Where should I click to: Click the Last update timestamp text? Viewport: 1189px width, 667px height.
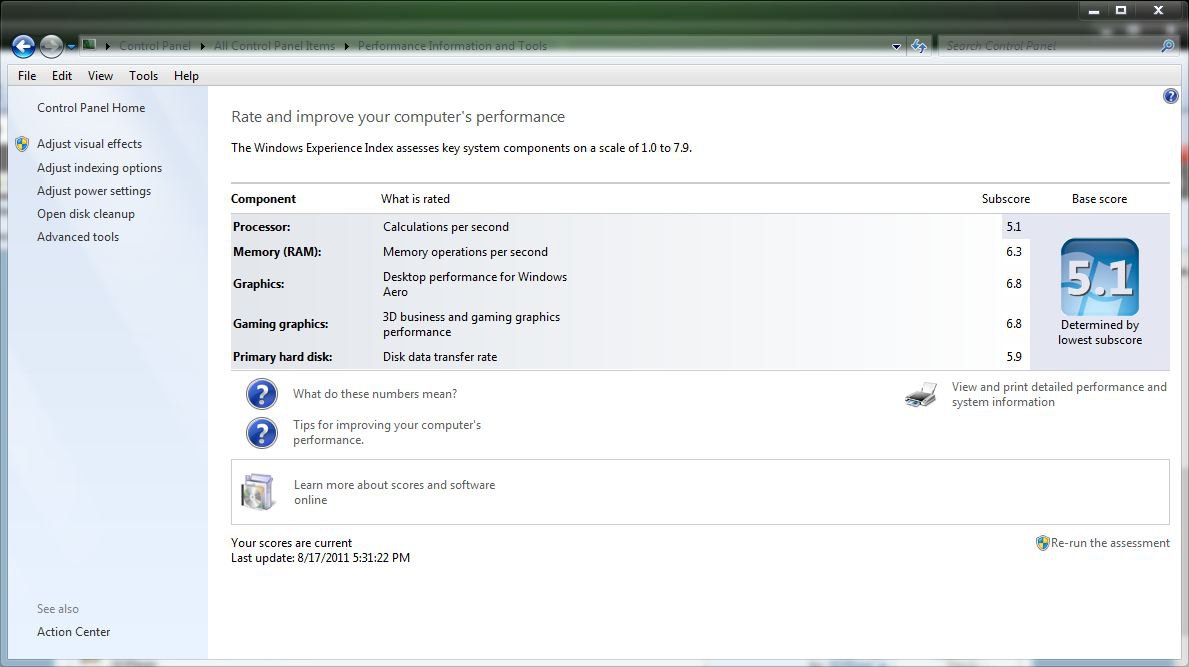point(320,558)
